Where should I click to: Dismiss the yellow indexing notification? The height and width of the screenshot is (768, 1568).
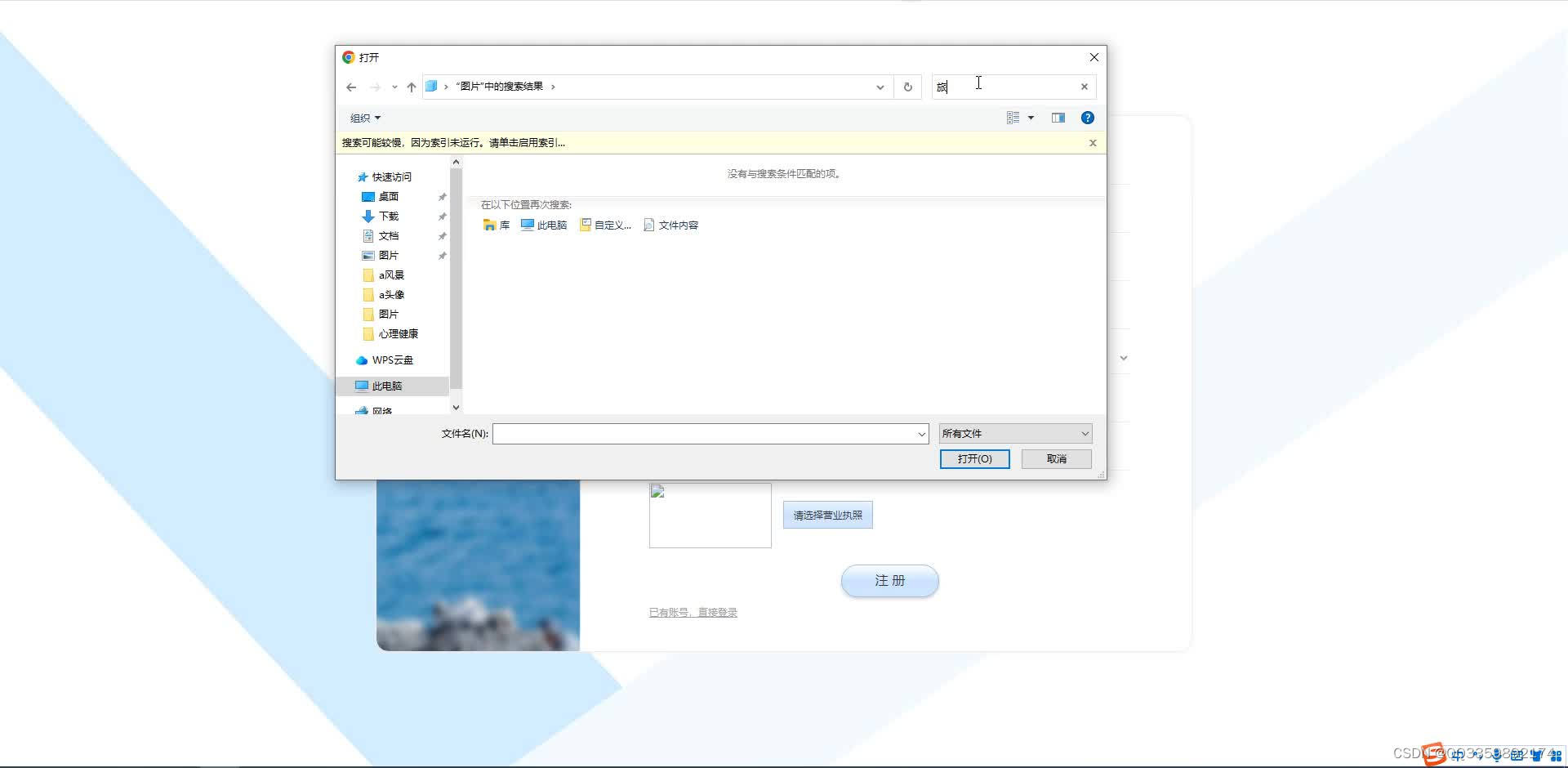1093,143
